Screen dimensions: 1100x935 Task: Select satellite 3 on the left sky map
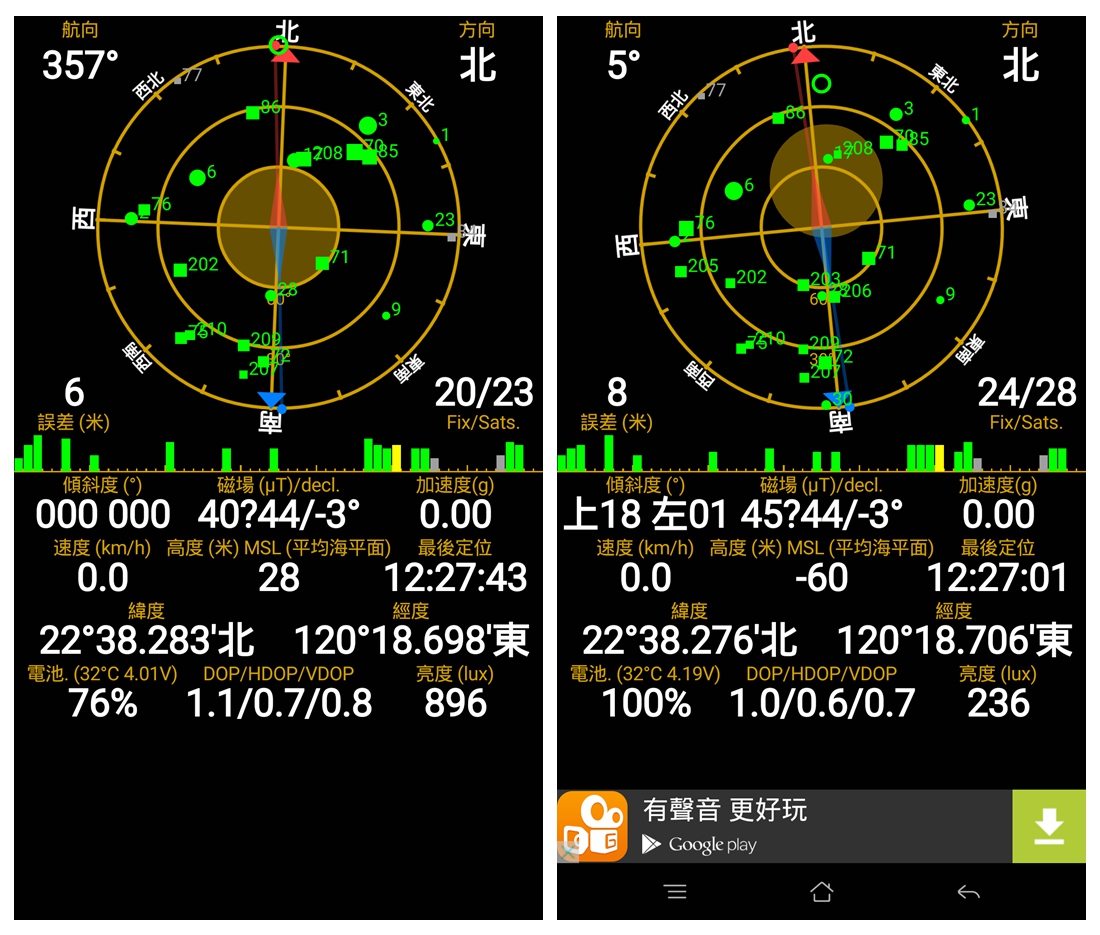tap(368, 126)
